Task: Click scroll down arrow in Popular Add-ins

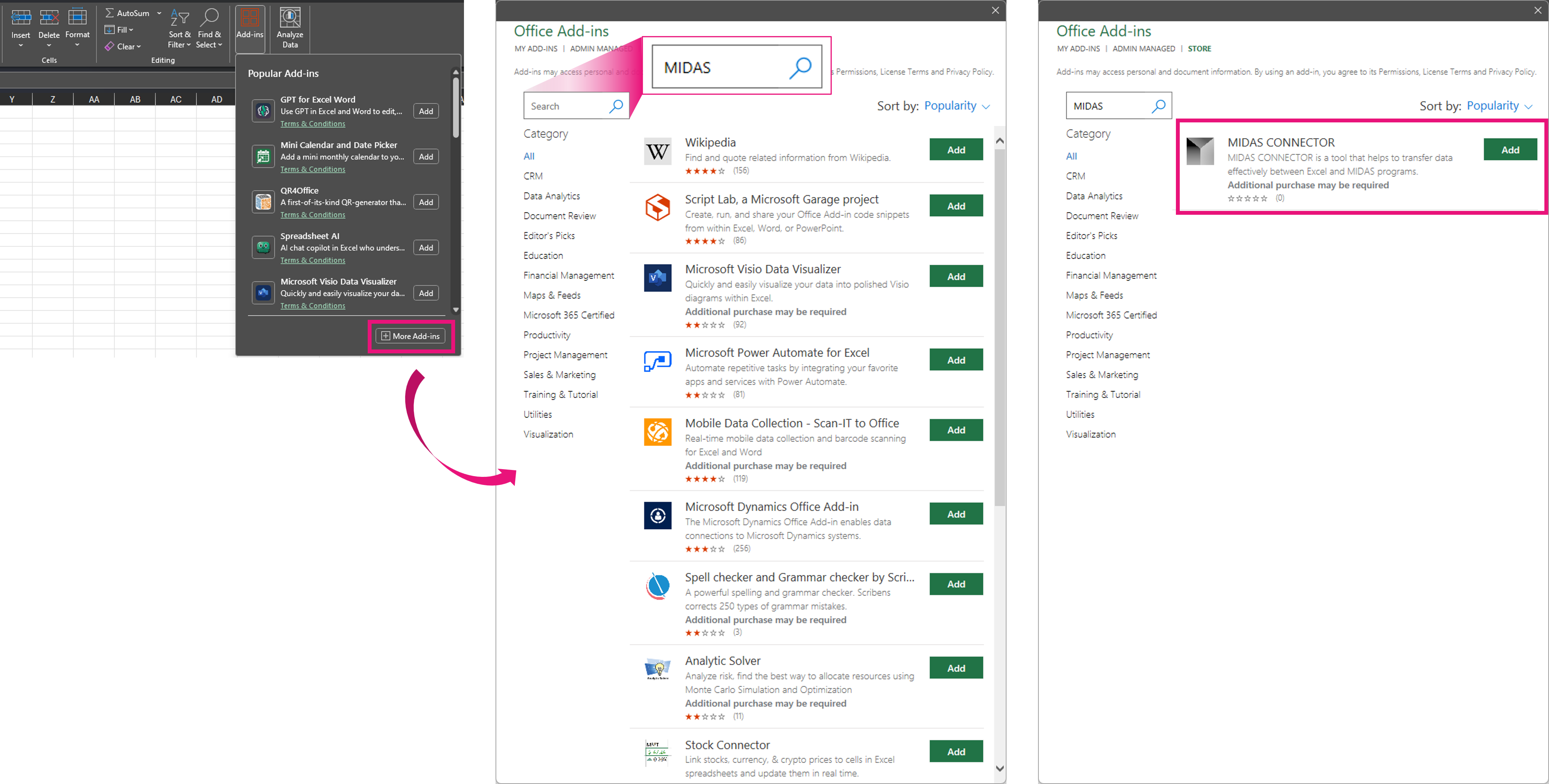Action: [x=456, y=310]
